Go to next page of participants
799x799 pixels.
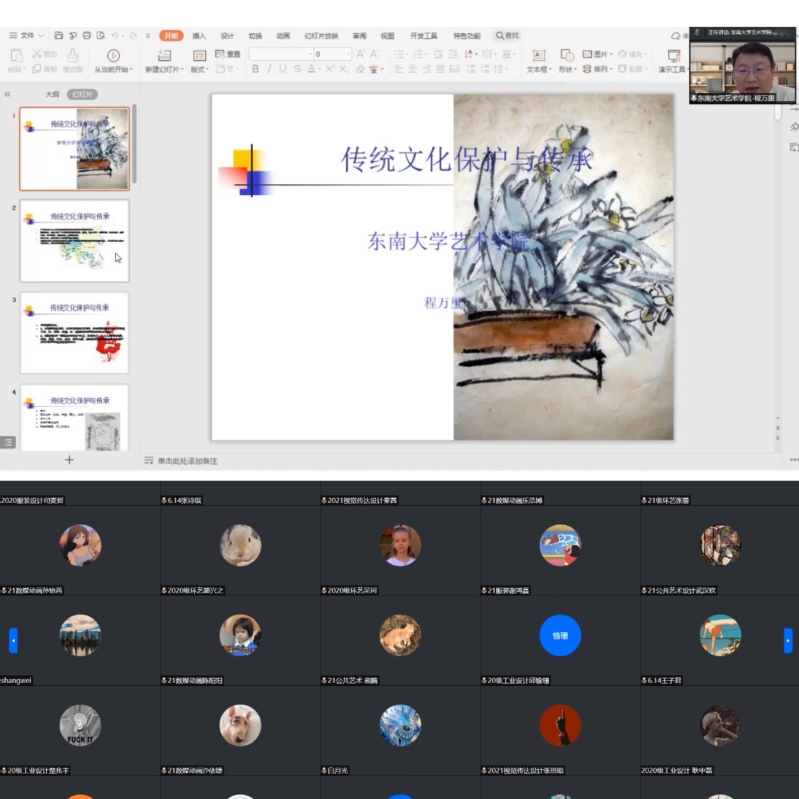click(788, 640)
